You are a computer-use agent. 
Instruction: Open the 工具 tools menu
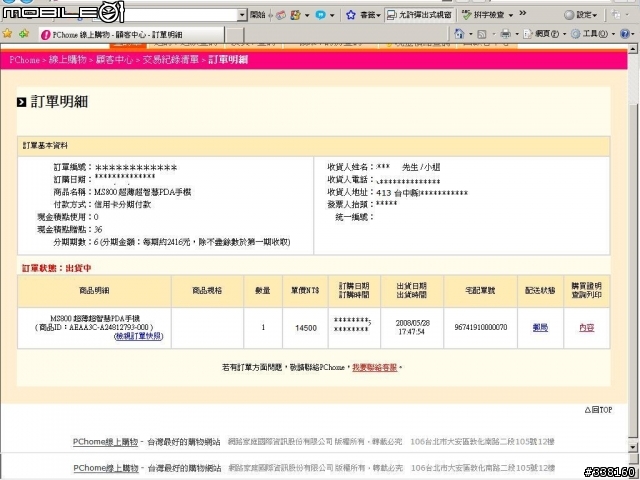point(593,34)
